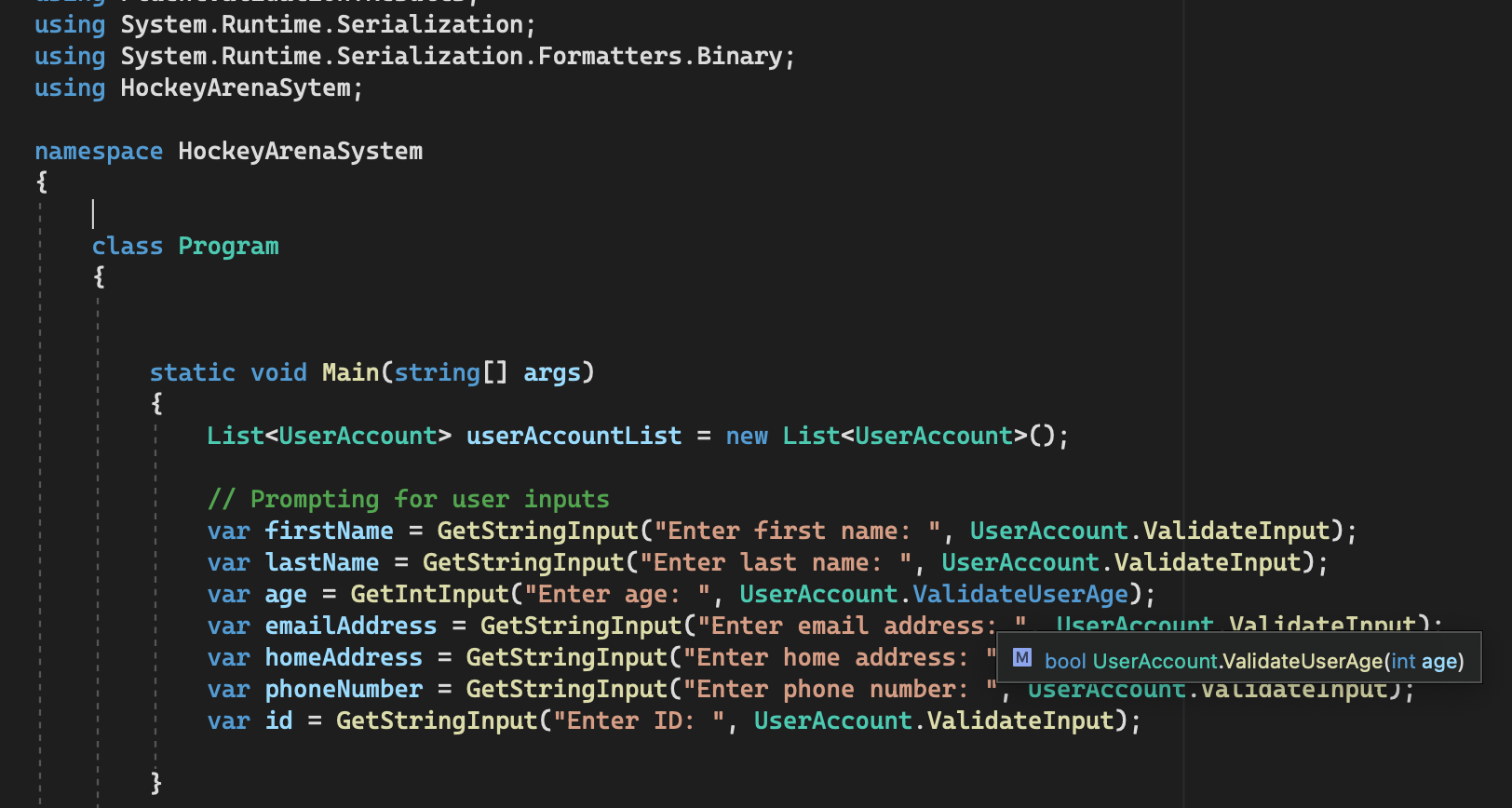1512x808 pixels.
Task: Click the 'var' keyword on the firstName line
Action: [x=228, y=532]
